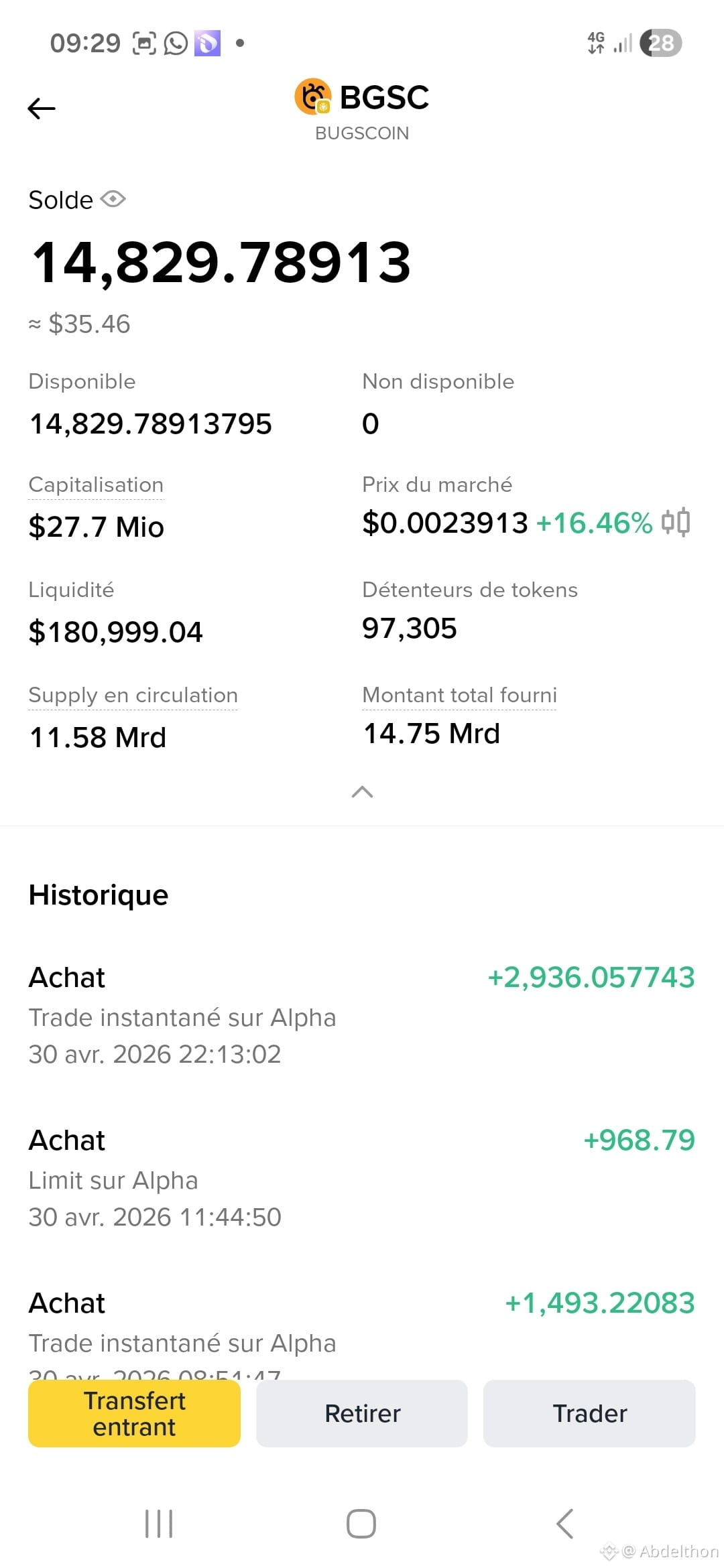Tap Capitalisation info label
The image size is (724, 1568).
(x=96, y=484)
